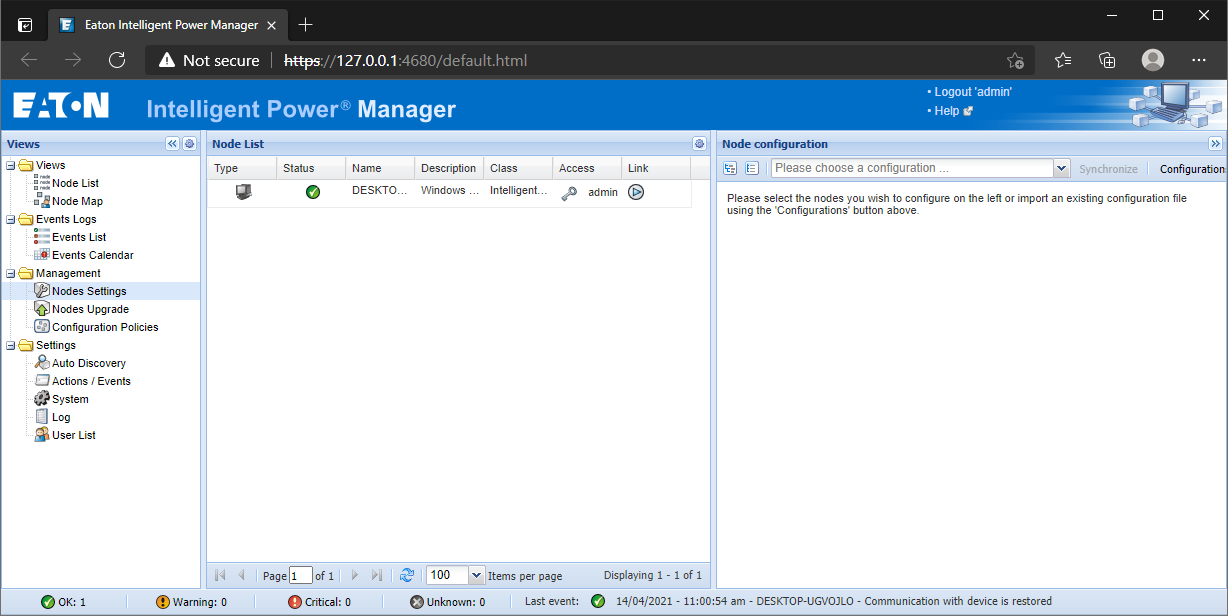The width and height of the screenshot is (1228, 616).
Task: Open Node Map view
Action: coord(77,201)
